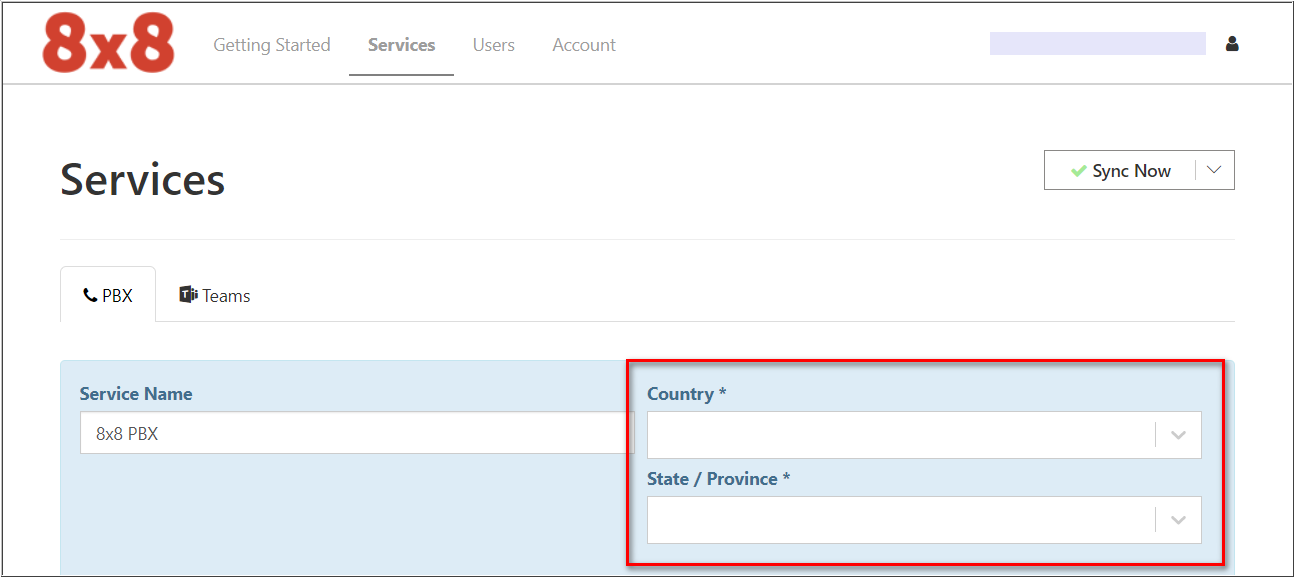This screenshot has height=577, width=1294.
Task: Focus the Country select field
Action: click(x=924, y=435)
